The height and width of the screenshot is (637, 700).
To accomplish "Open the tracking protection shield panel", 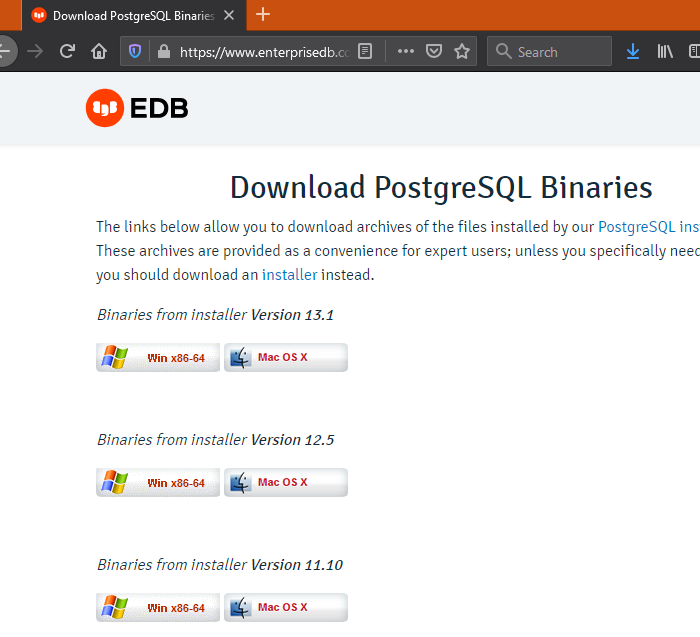I will pos(137,51).
